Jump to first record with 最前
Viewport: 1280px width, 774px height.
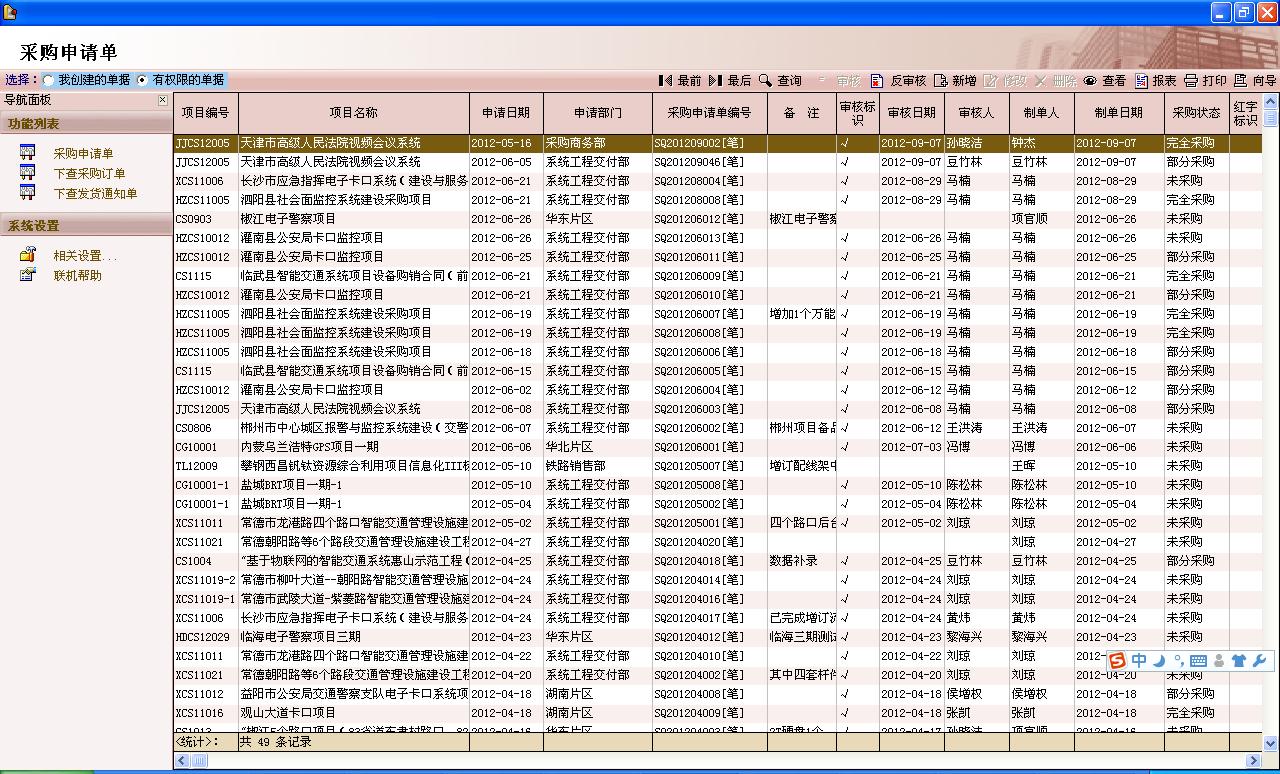click(x=680, y=80)
